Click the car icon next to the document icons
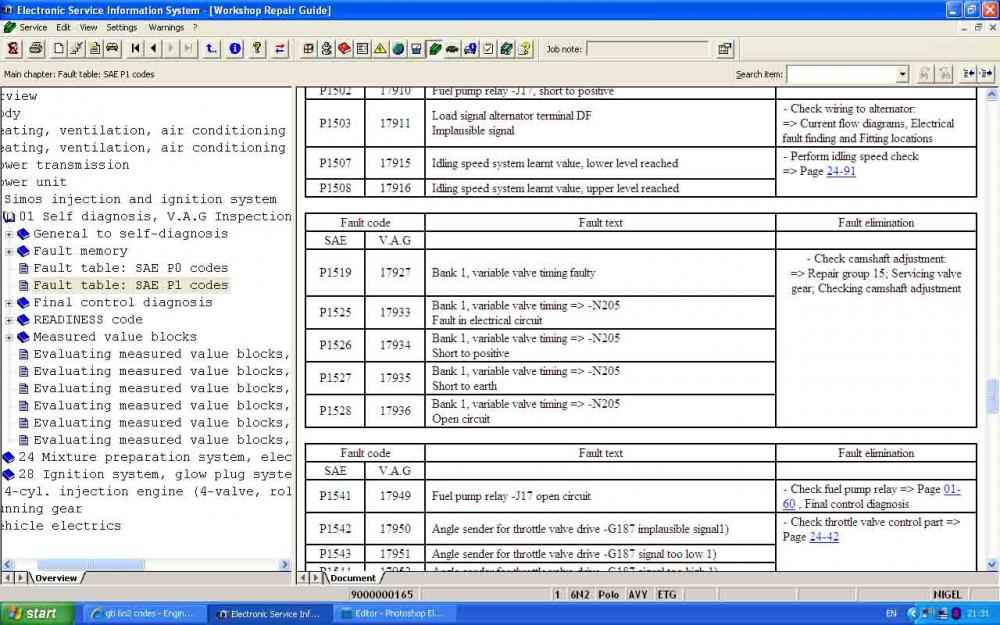The height and width of the screenshot is (625, 1000). click(x=112, y=48)
